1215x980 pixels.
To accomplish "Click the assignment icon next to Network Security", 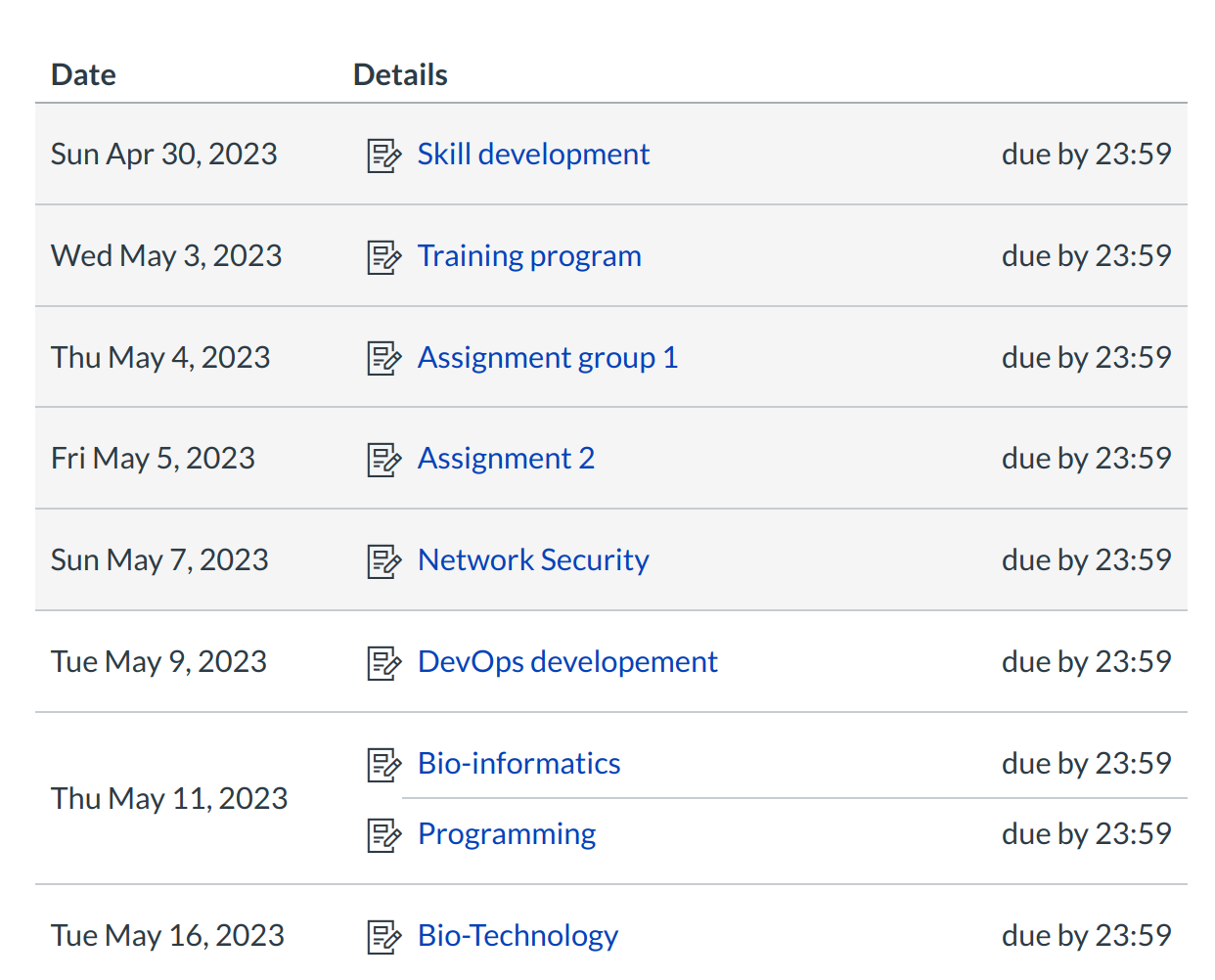I will pos(383,560).
